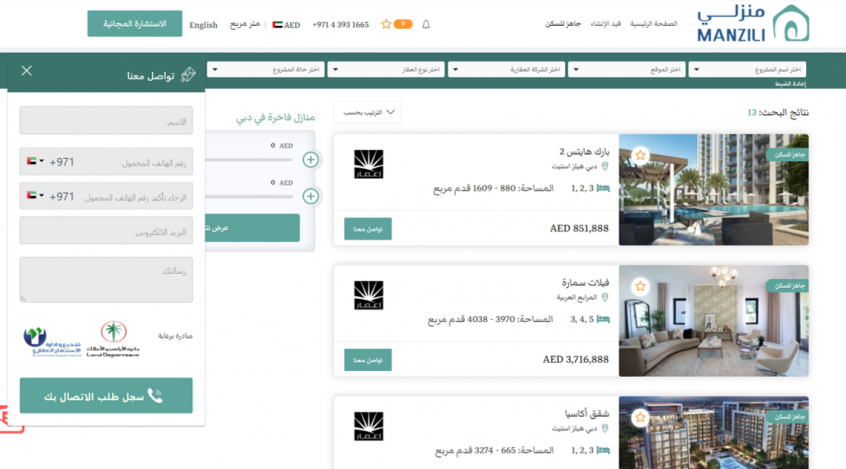Open فيلات سمارة listing title
846x469 pixels.
(585, 283)
